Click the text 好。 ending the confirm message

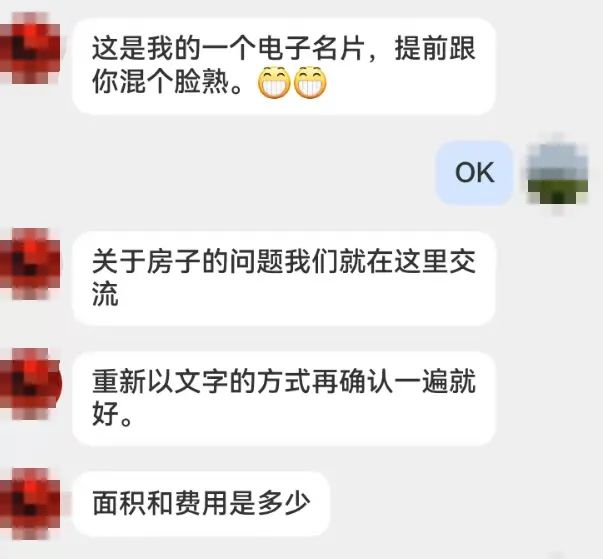(x=112, y=414)
